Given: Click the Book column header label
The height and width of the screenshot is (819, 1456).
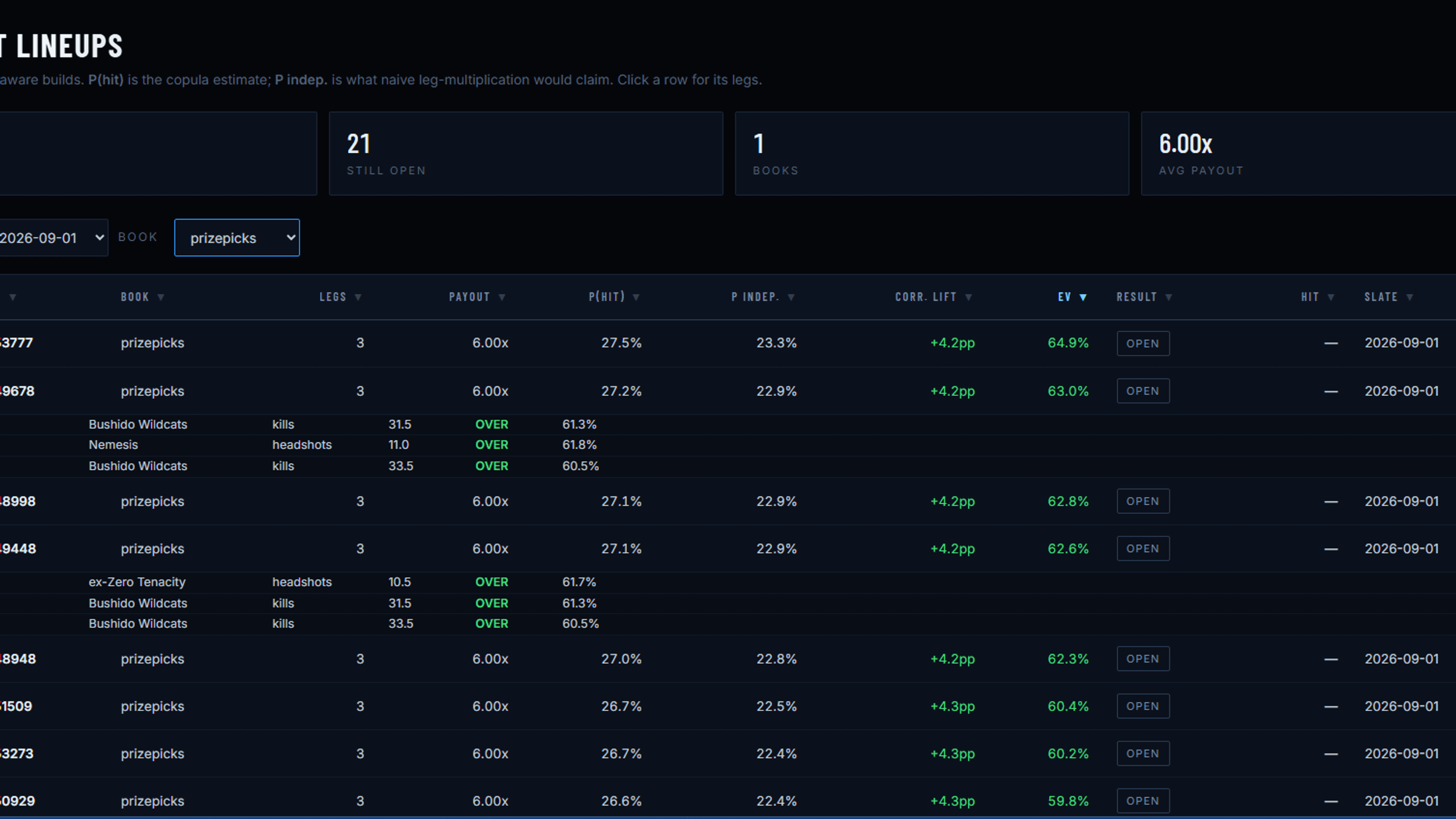Looking at the screenshot, I should pos(135,297).
